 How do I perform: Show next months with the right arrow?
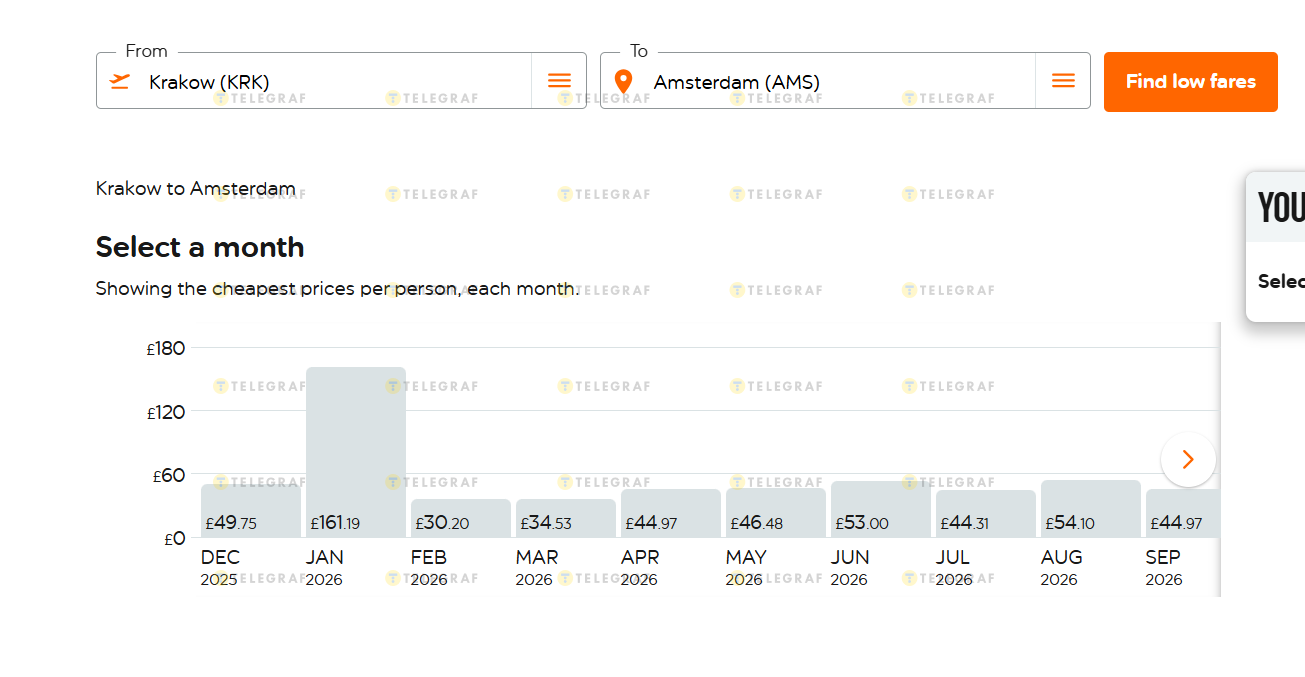(x=1188, y=460)
